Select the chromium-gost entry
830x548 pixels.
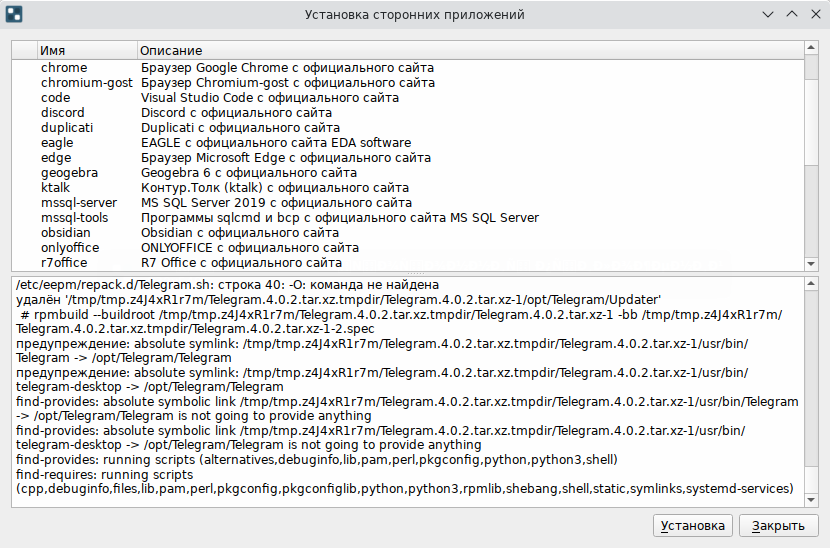pos(86,83)
